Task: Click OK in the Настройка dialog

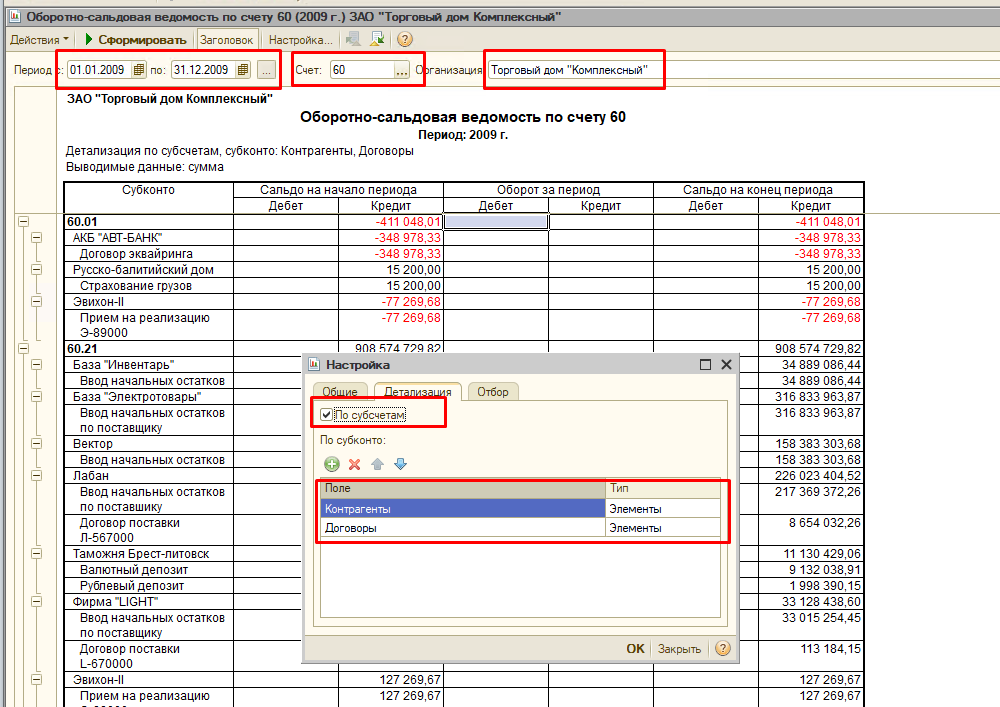Action: click(x=635, y=649)
